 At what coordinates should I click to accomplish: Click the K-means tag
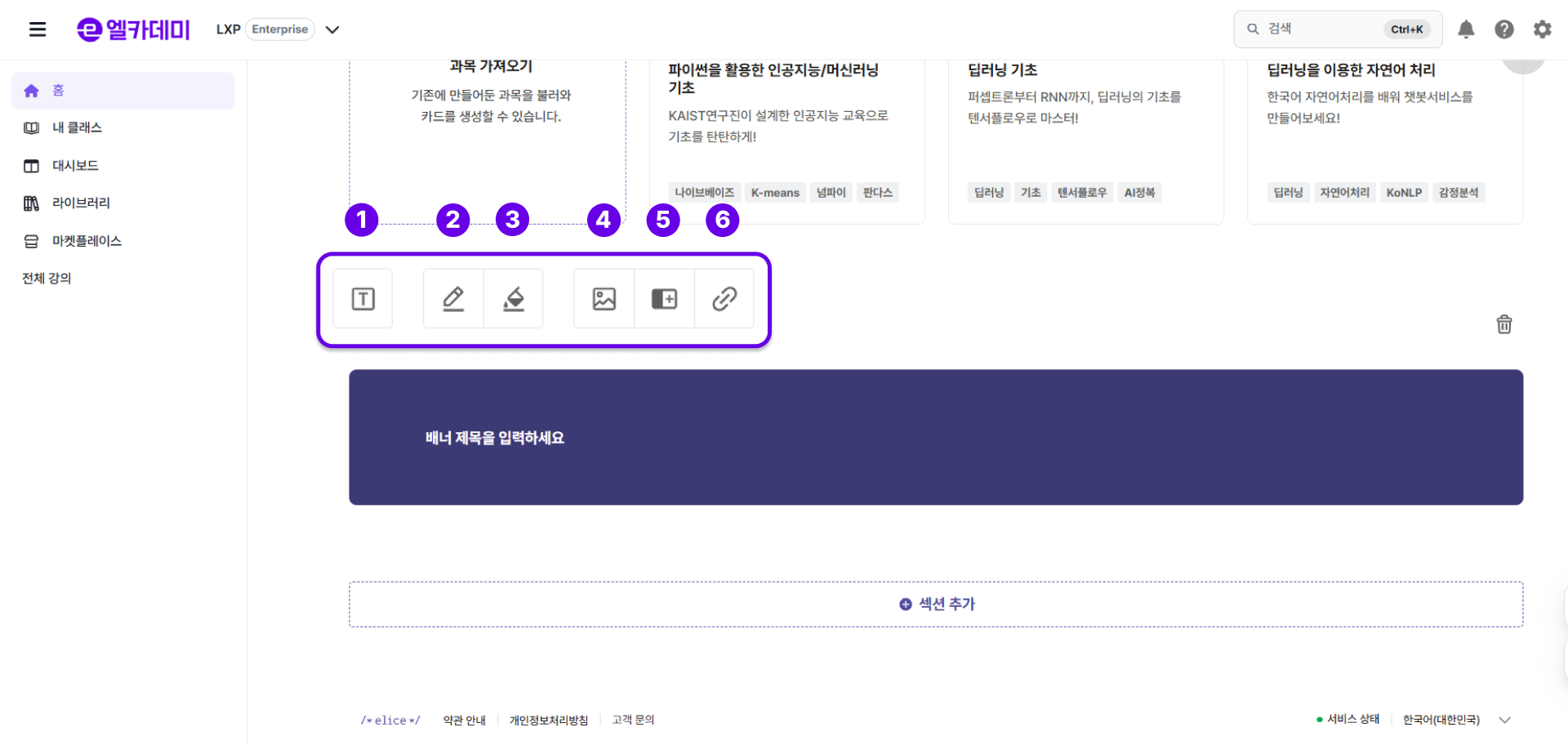click(x=775, y=193)
